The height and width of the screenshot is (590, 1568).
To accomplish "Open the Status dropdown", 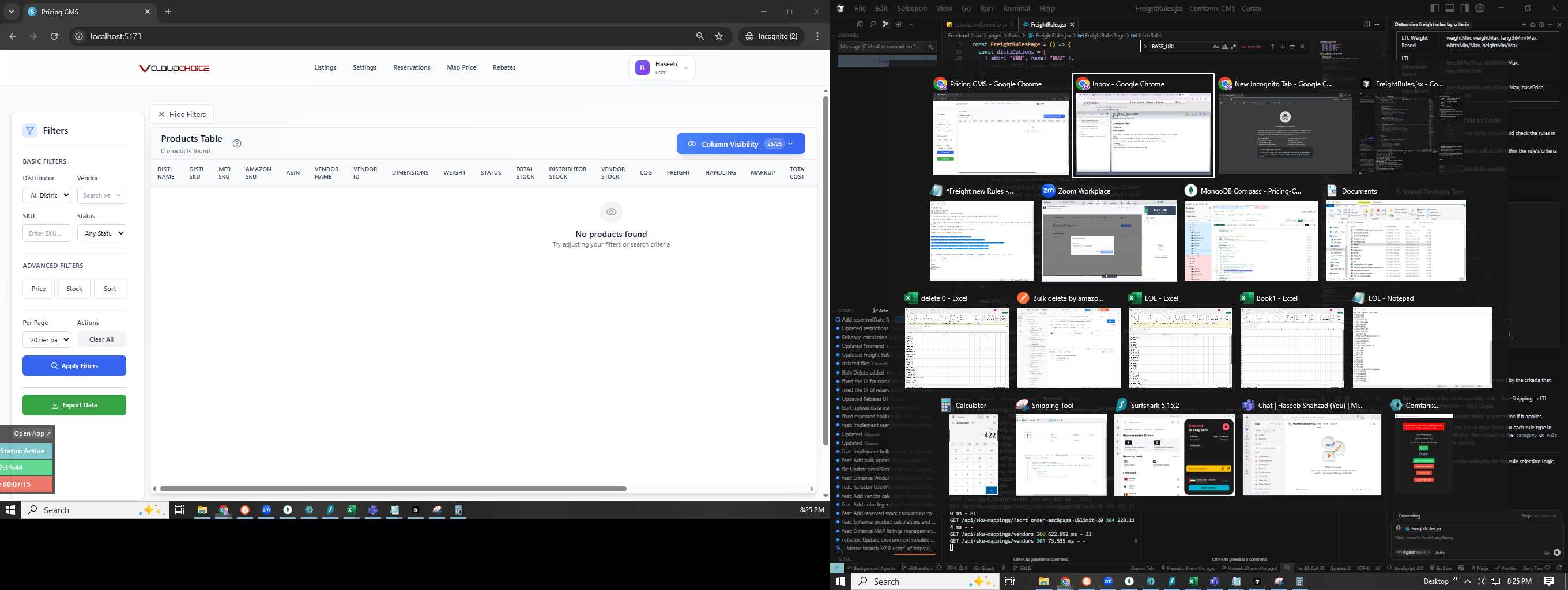I will pos(101,233).
